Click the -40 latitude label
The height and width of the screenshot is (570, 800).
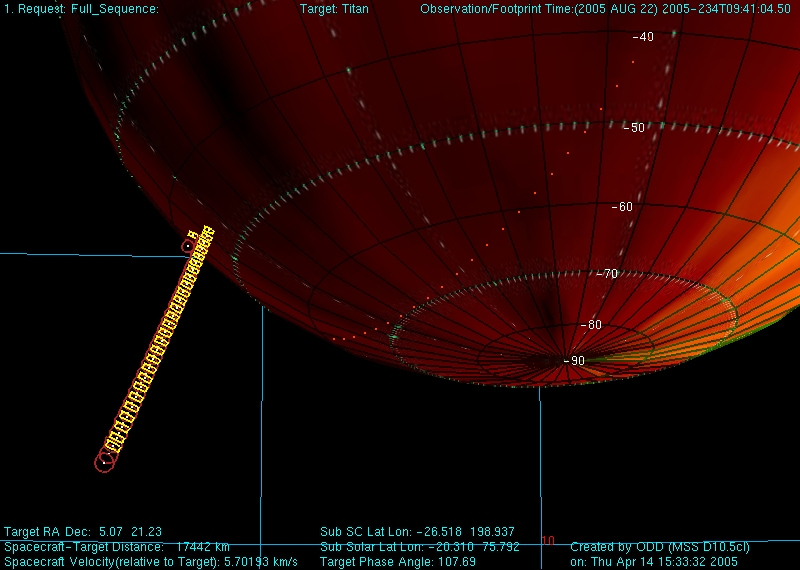(643, 37)
